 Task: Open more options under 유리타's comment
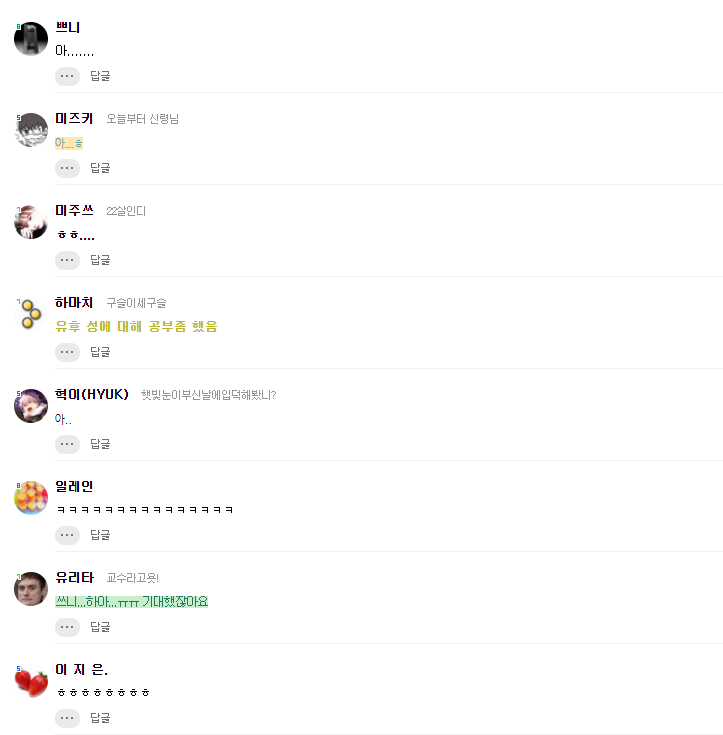[x=67, y=627]
